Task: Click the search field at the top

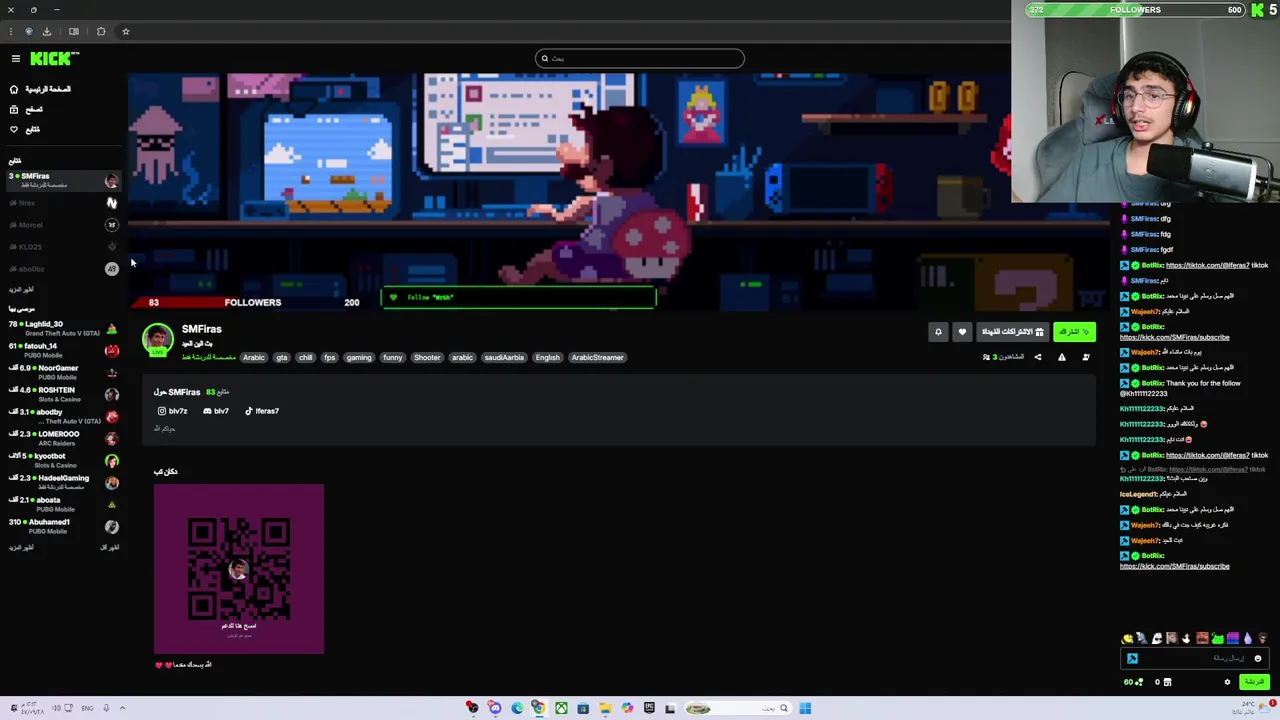Action: click(639, 58)
